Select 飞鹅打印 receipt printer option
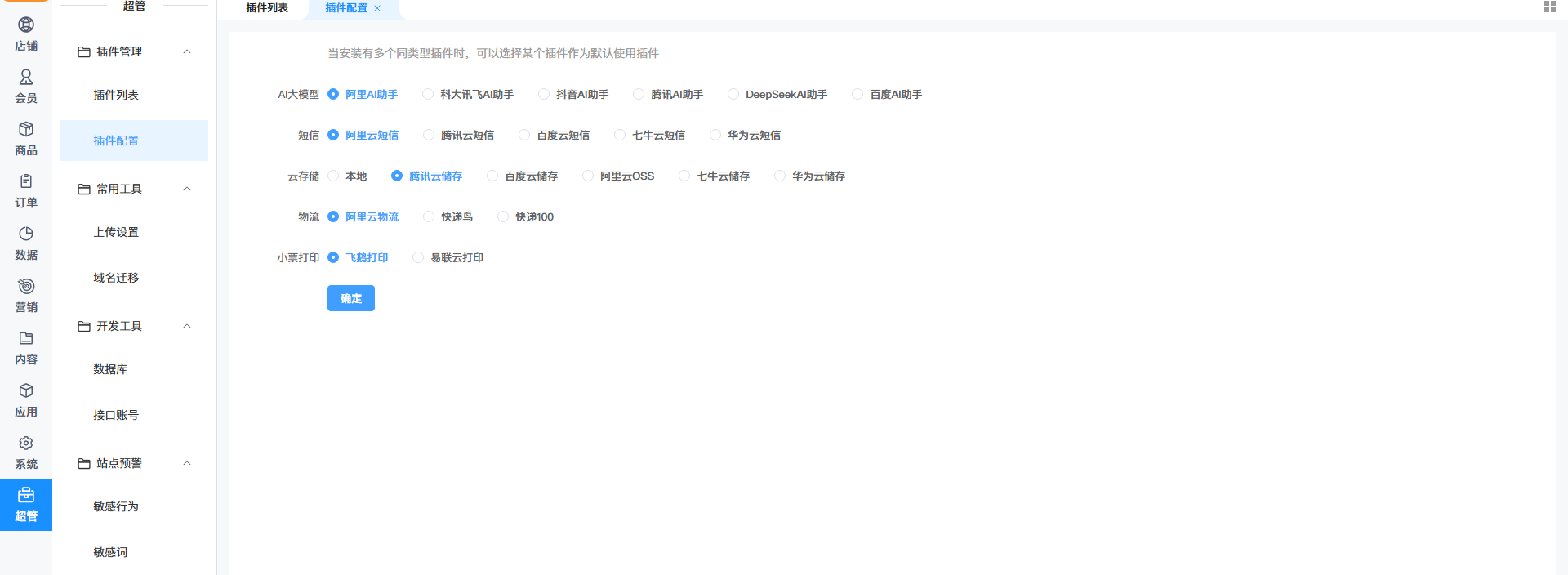The width and height of the screenshot is (1568, 575). pyautogui.click(x=358, y=258)
